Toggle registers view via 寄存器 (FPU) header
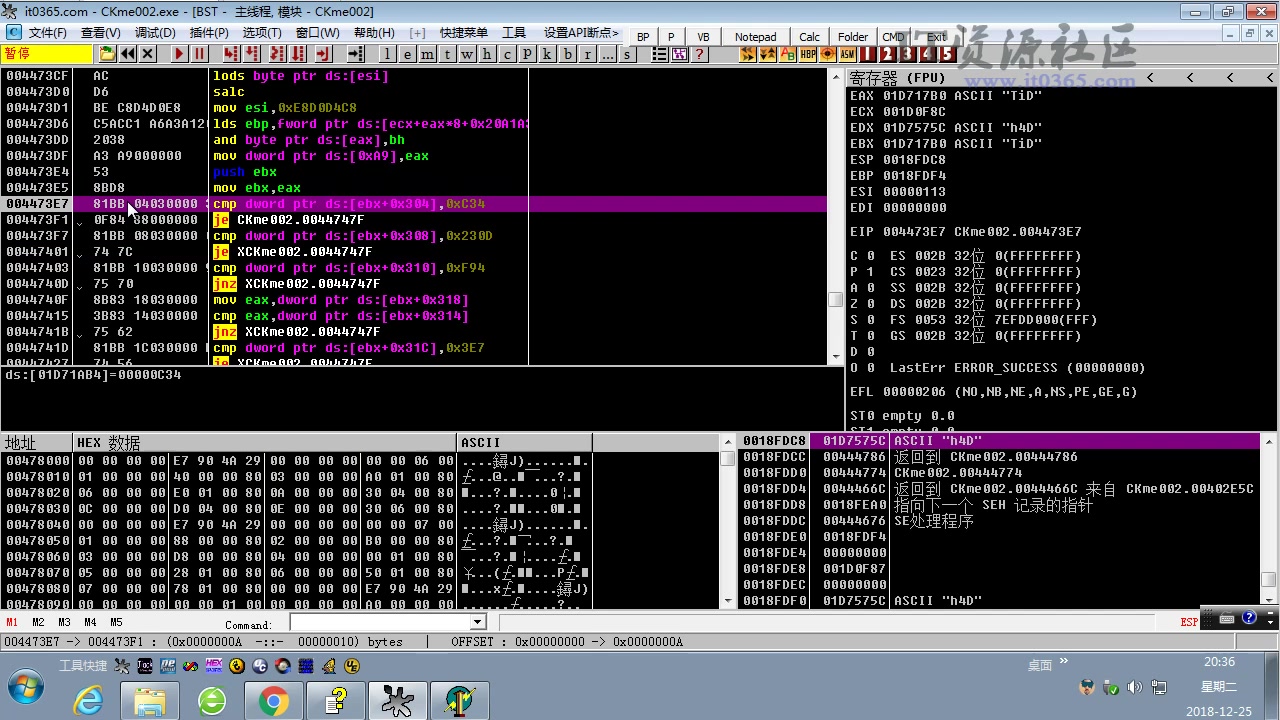 pos(898,77)
